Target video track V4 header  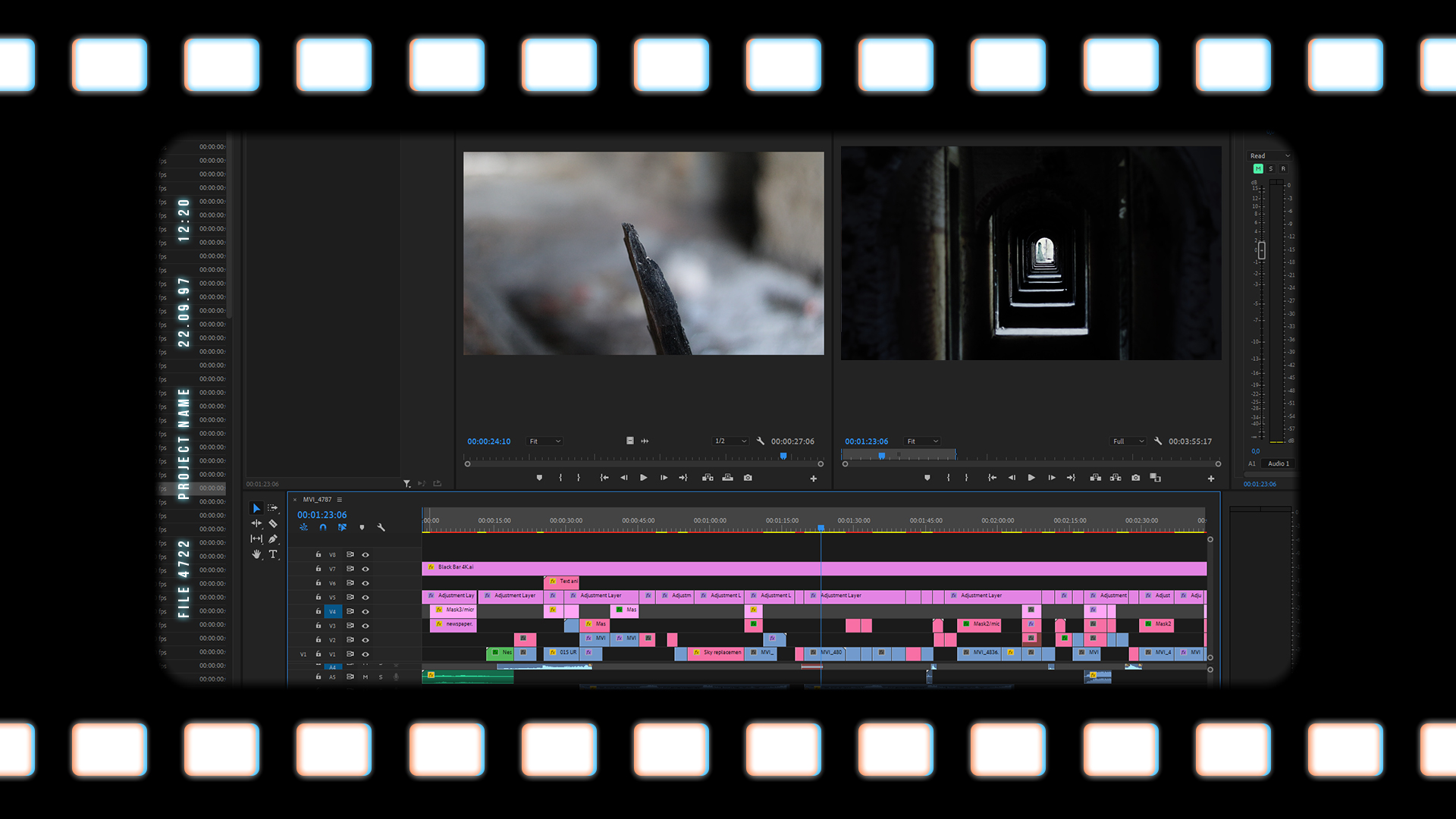(x=332, y=611)
